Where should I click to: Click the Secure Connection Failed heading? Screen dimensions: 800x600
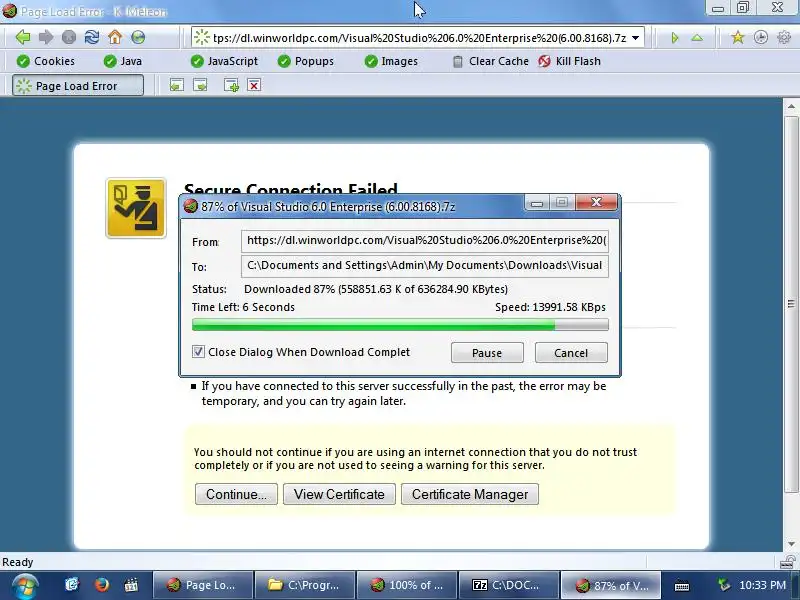[x=290, y=189]
